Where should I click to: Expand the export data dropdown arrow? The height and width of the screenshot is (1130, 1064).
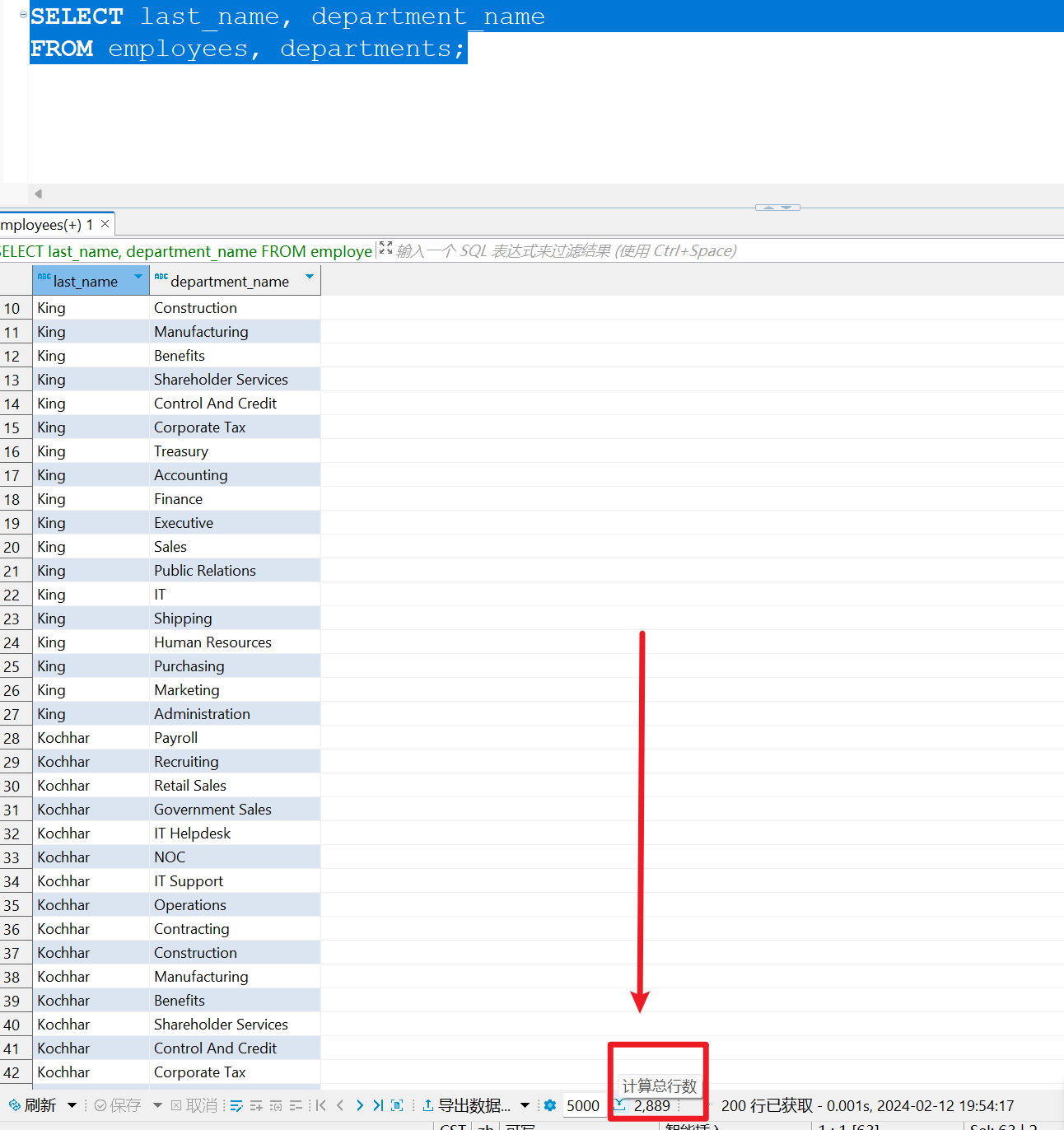point(525,1105)
